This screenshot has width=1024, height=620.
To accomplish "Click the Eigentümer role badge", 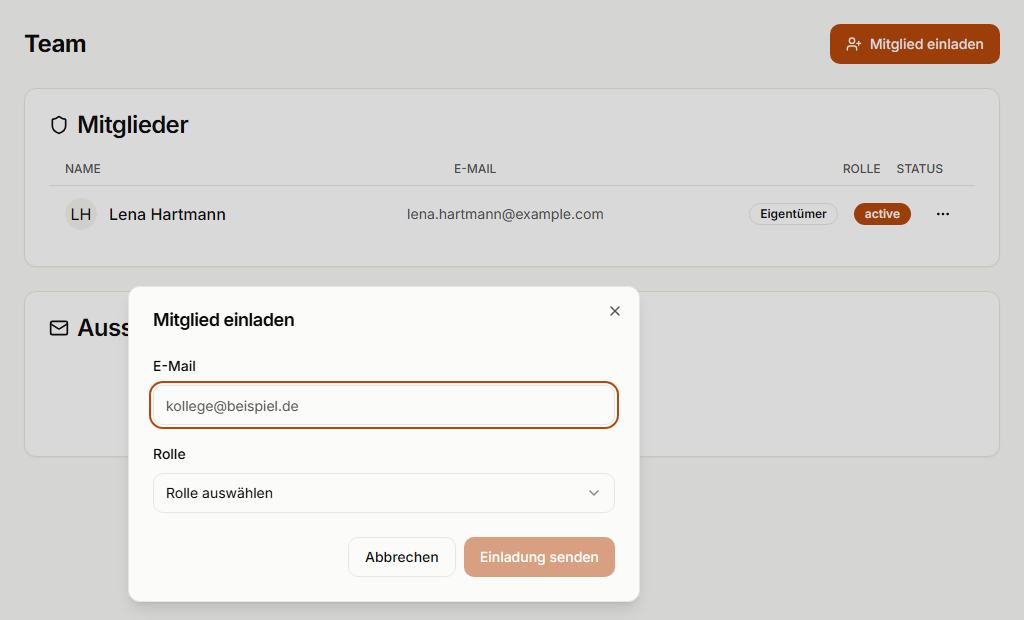I will click(793, 214).
